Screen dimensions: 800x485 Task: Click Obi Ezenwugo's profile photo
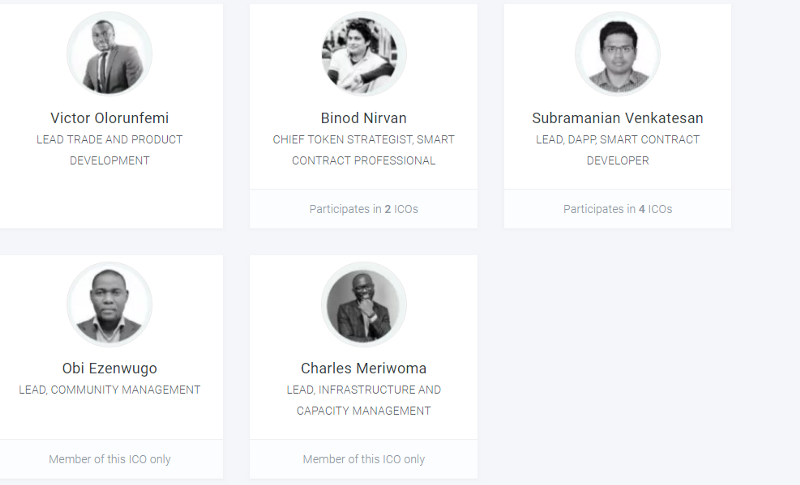click(109, 305)
